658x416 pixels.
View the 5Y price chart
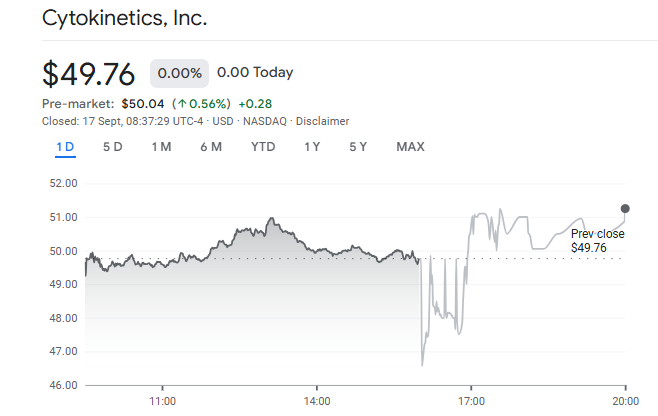pyautogui.click(x=358, y=147)
